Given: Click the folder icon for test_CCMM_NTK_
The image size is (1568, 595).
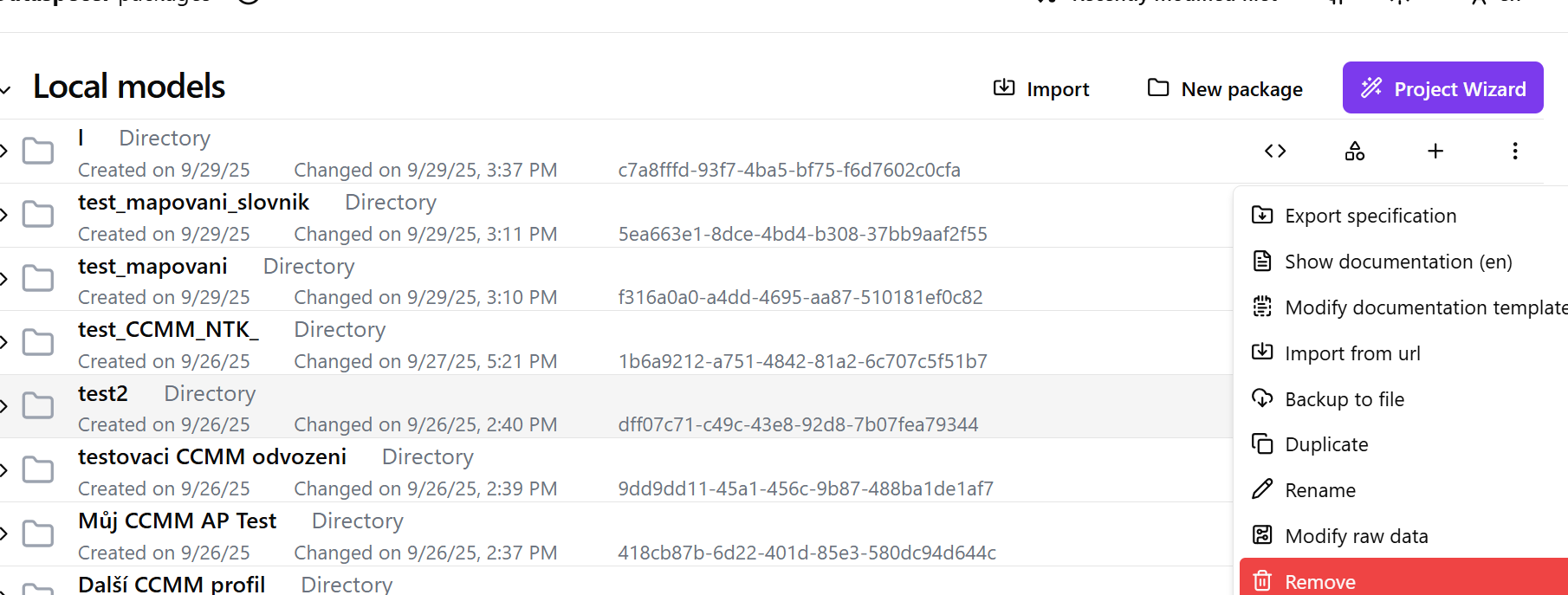Looking at the screenshot, I should 38,342.
